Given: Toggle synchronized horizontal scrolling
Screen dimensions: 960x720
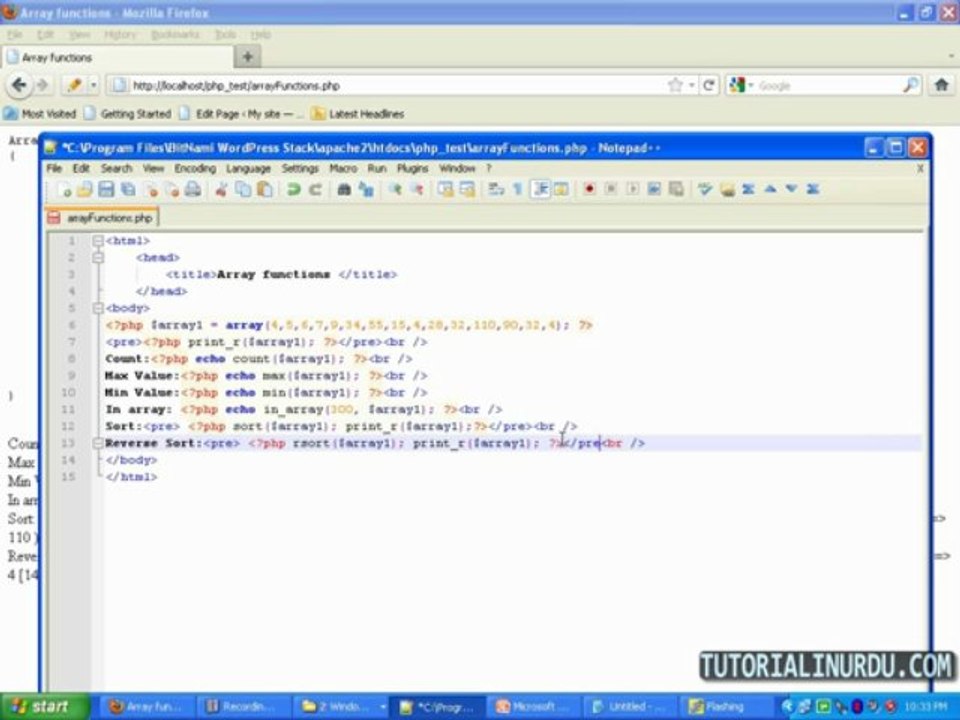Looking at the screenshot, I should [x=467, y=190].
